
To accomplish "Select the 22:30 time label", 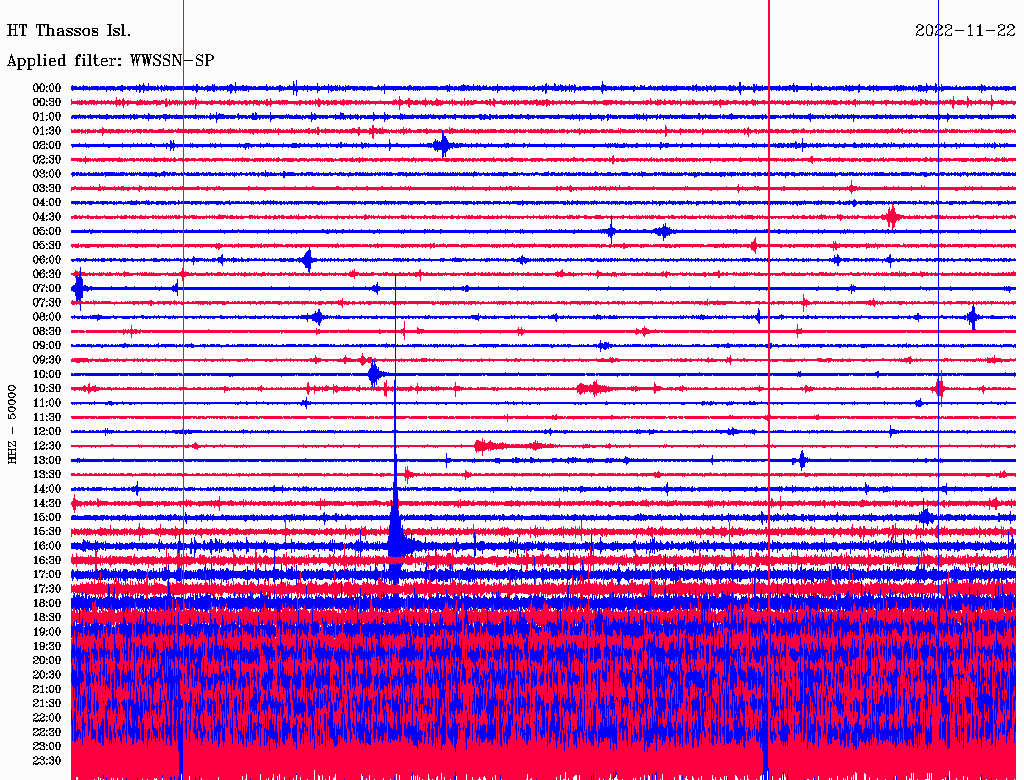I will [47, 732].
